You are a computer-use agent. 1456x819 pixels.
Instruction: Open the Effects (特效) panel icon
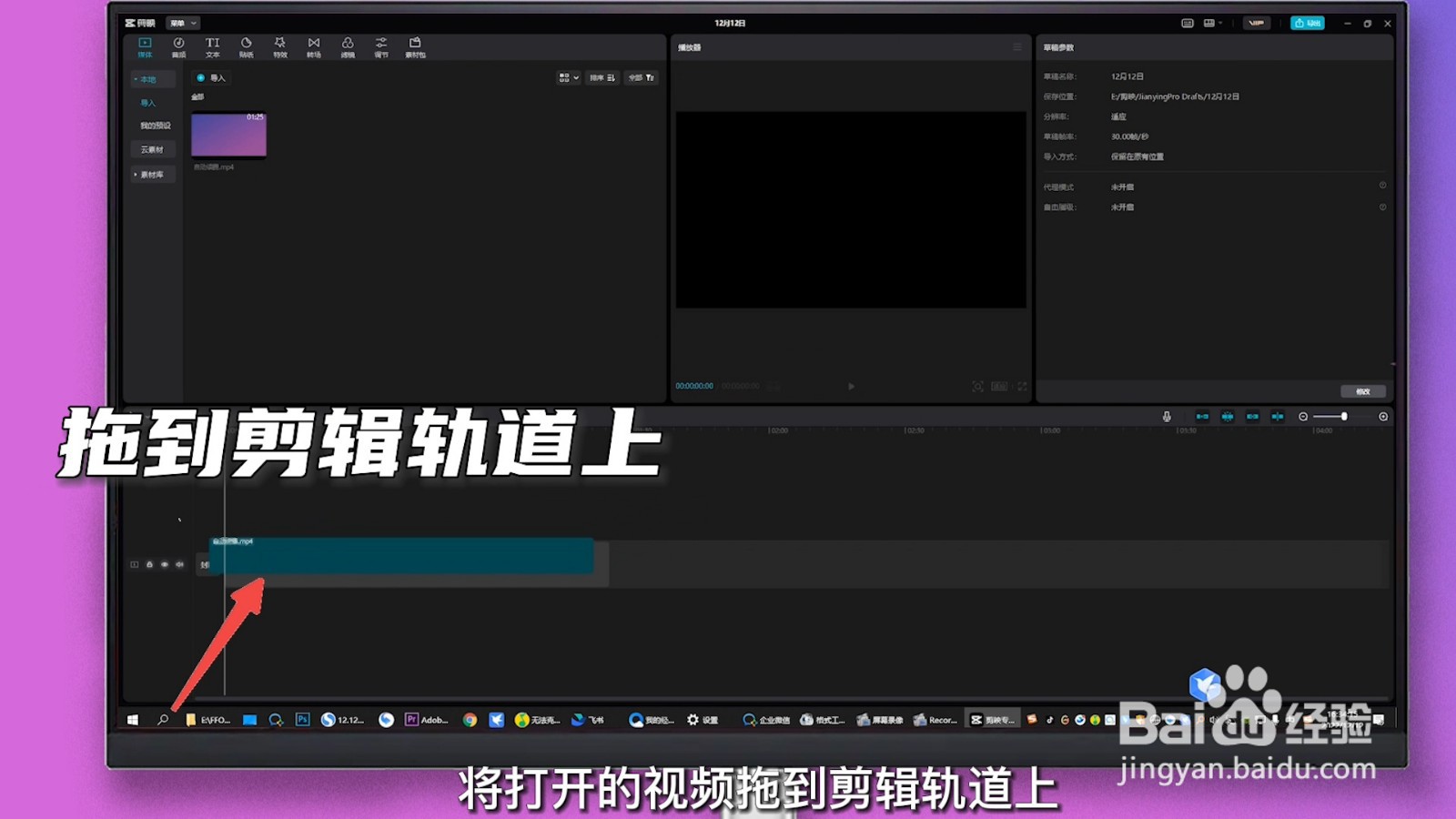(278, 46)
